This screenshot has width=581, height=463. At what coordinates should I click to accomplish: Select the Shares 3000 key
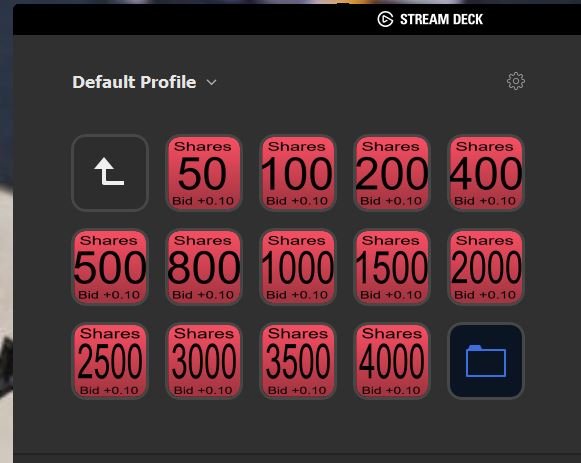(x=204, y=361)
